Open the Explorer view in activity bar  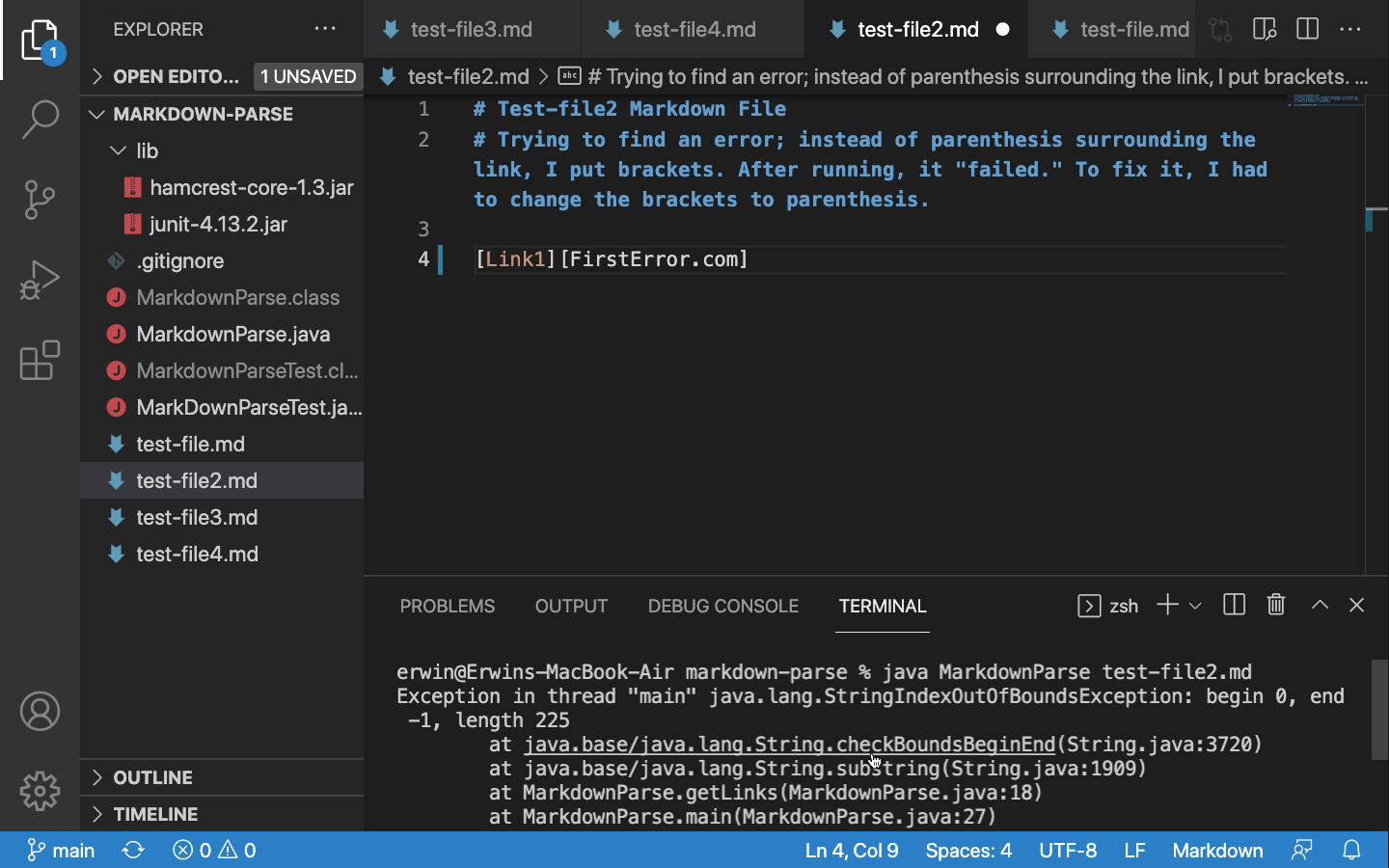coord(40,41)
